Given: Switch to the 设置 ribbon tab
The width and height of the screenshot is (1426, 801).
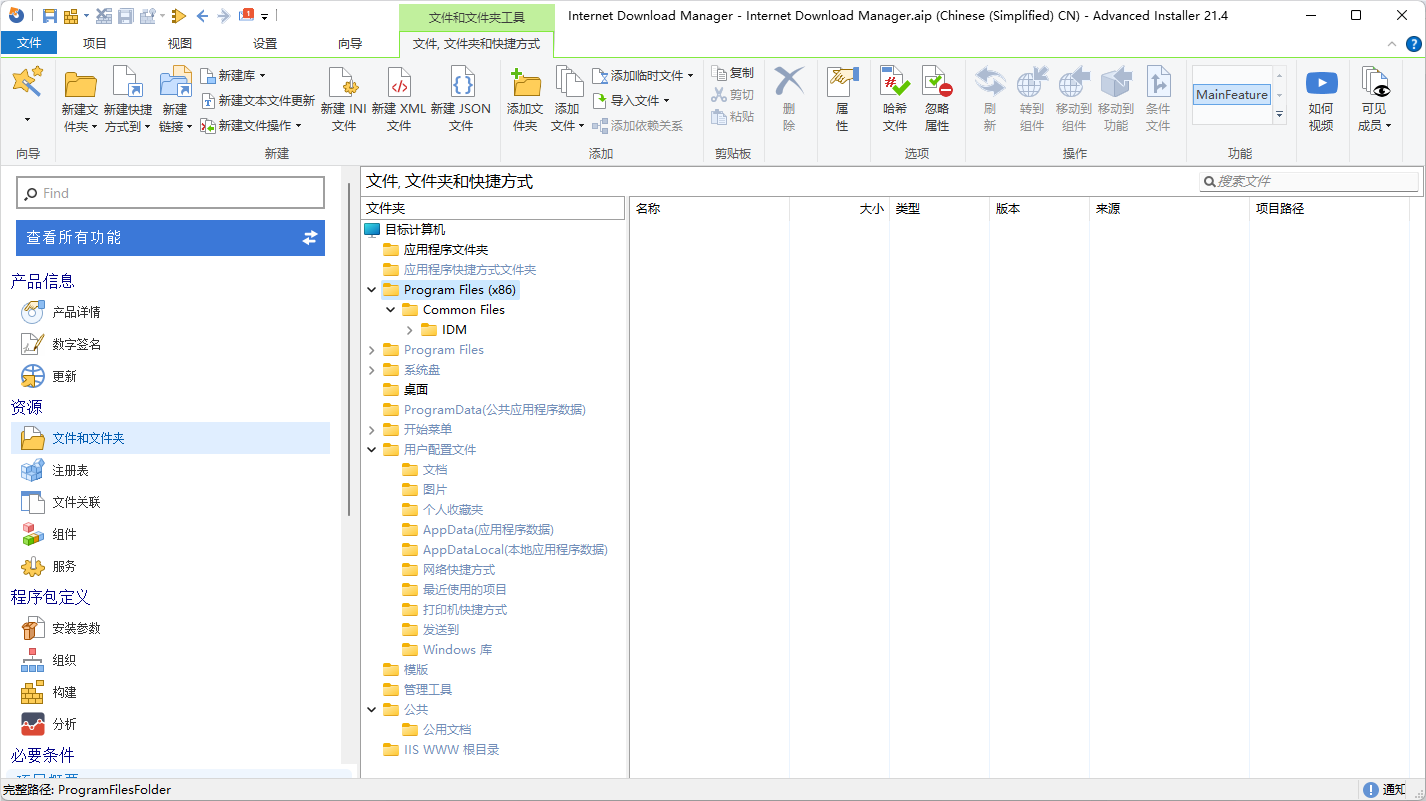Looking at the screenshot, I should click(x=265, y=43).
